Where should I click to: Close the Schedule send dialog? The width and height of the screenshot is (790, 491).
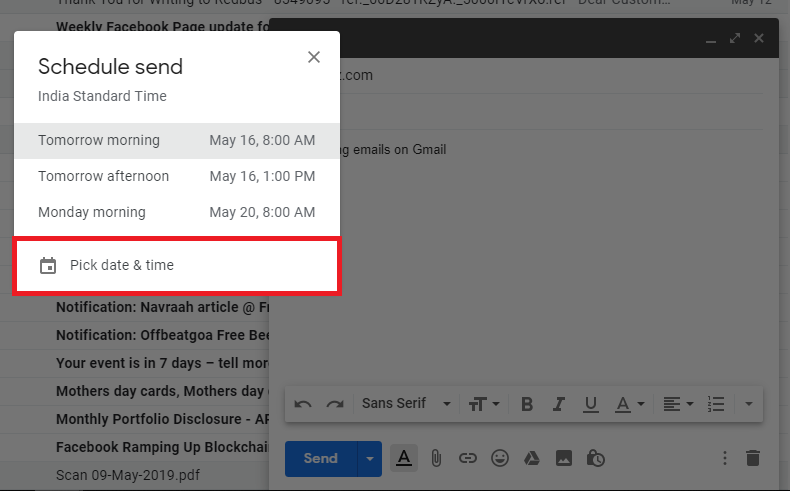(x=314, y=57)
